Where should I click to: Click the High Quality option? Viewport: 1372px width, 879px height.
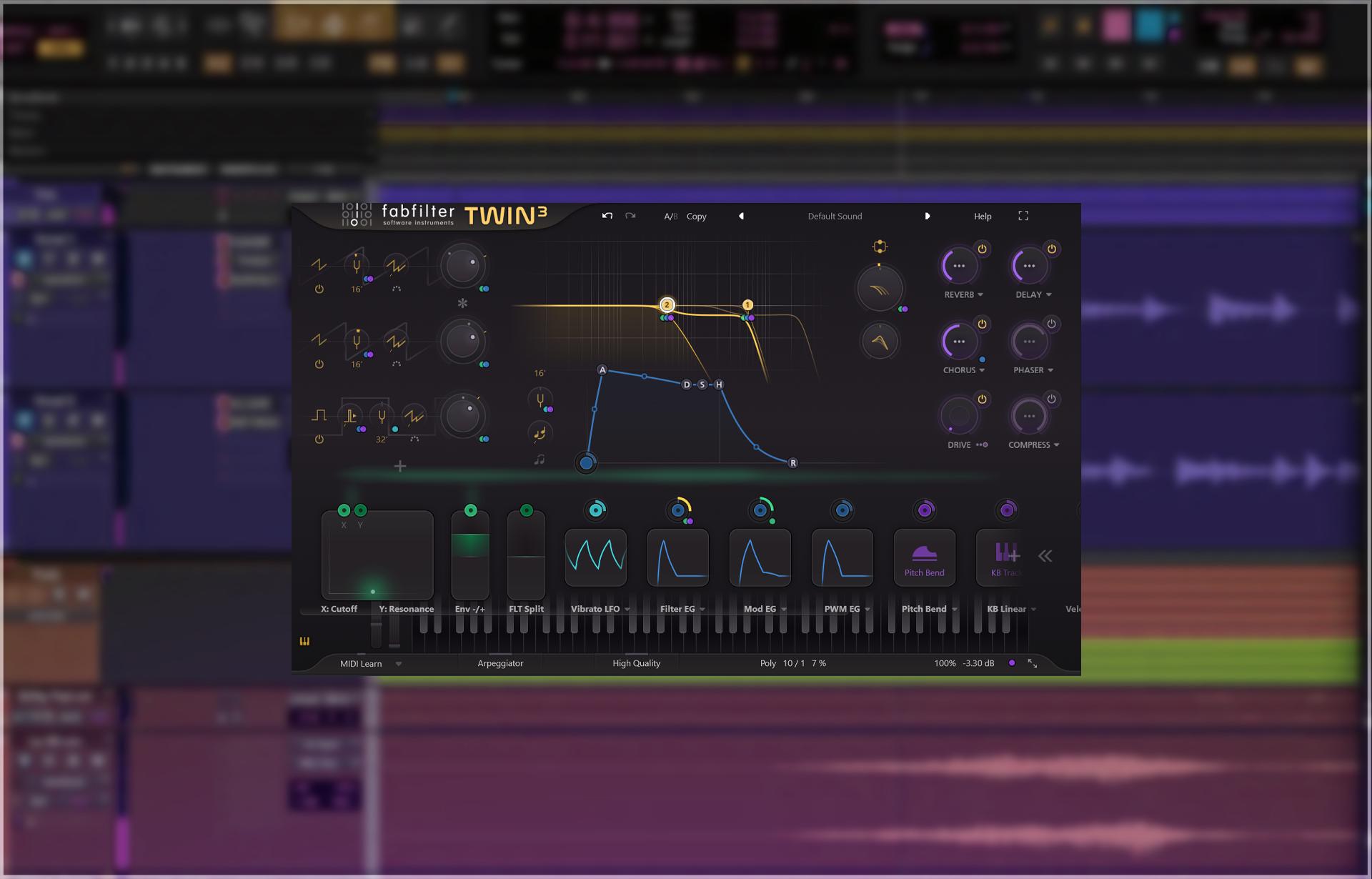636,663
